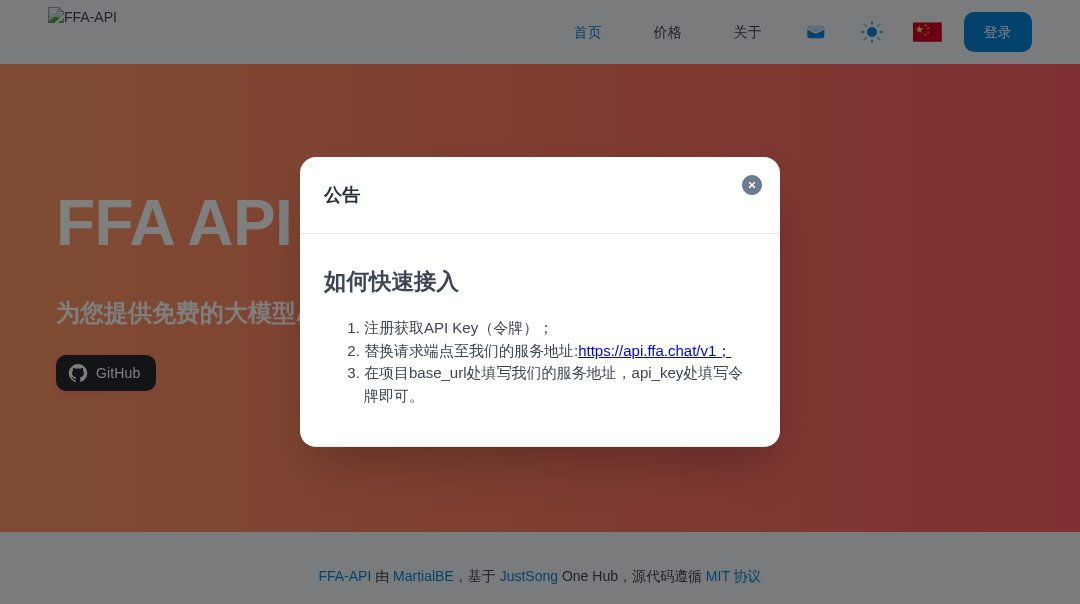This screenshot has height=604, width=1080.
Task: Open the MIT 协议 license link
Action: (x=733, y=576)
